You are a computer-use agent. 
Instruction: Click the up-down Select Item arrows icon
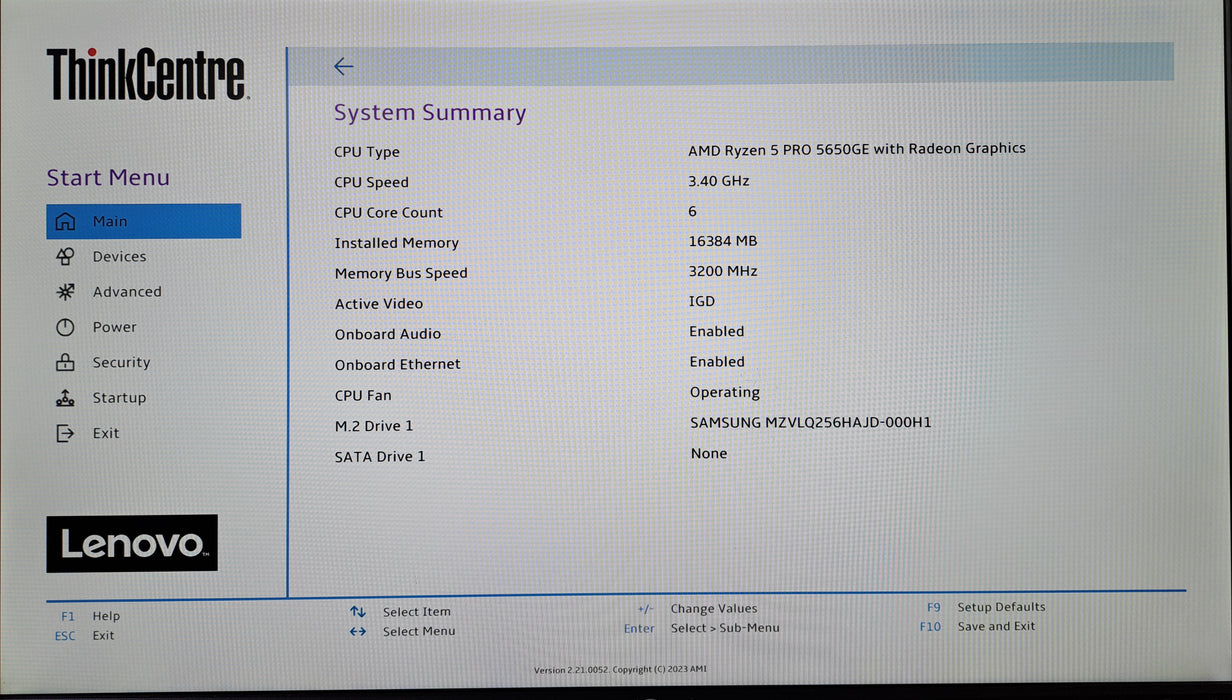pos(358,612)
